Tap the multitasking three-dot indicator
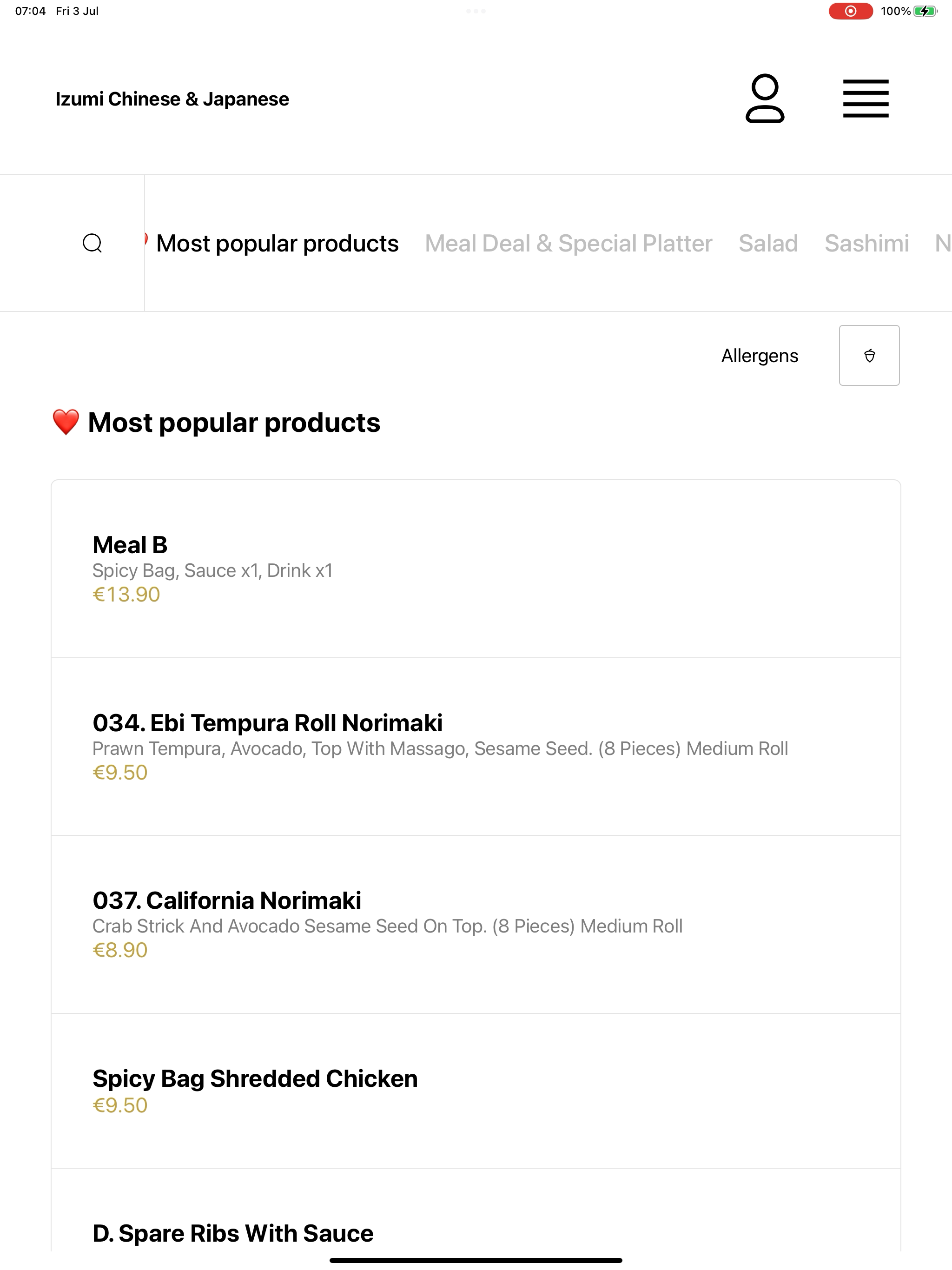The image size is (952, 1270). (x=476, y=11)
